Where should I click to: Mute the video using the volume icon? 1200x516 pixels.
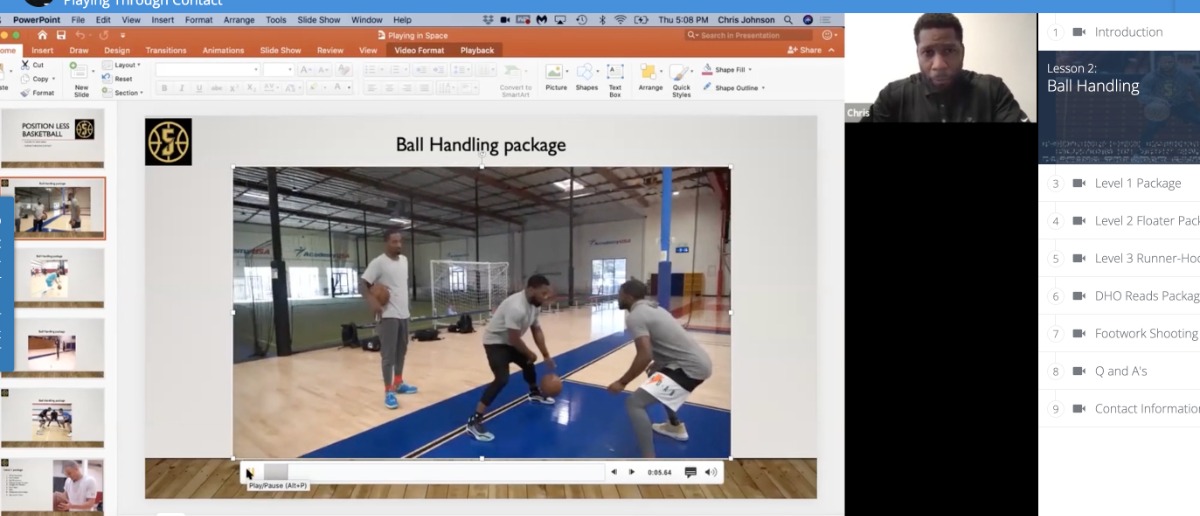(710, 472)
